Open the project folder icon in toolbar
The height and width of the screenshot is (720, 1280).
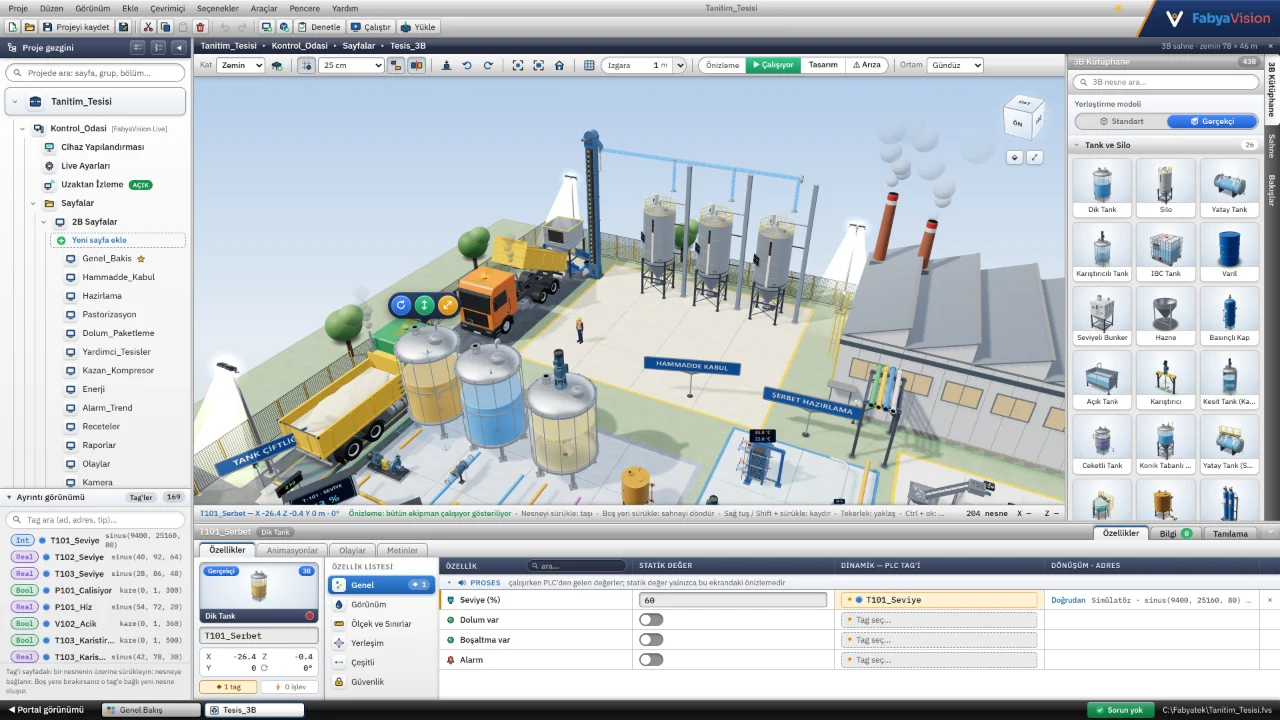coord(30,27)
